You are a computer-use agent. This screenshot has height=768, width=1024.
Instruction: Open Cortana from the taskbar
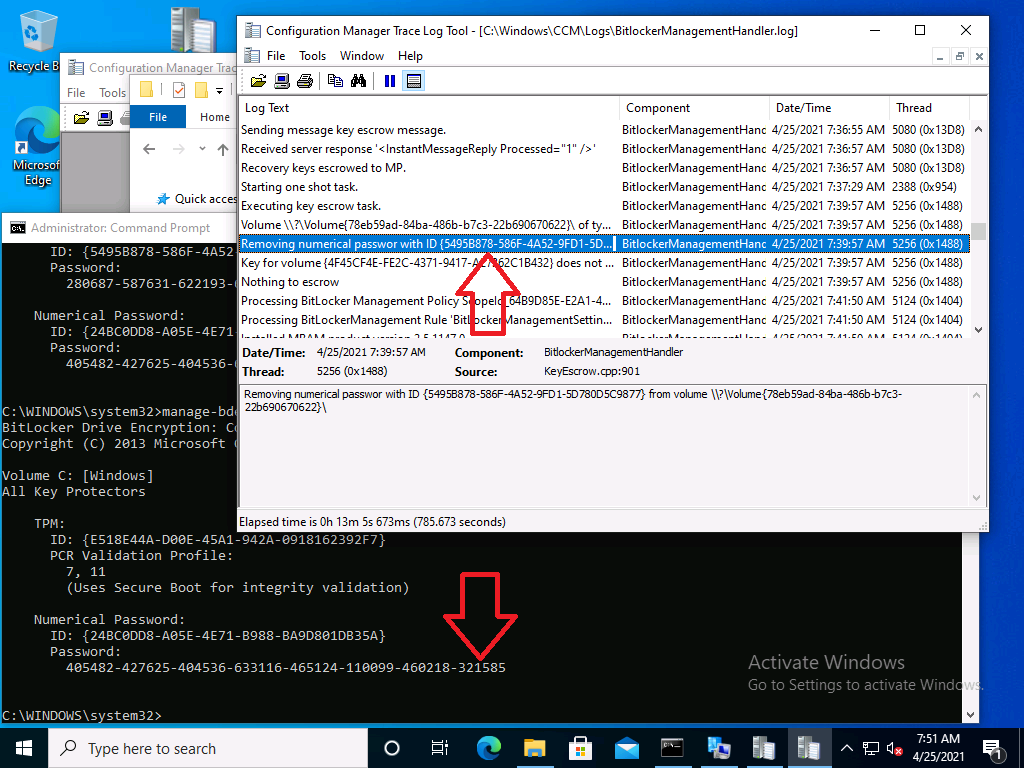392,748
